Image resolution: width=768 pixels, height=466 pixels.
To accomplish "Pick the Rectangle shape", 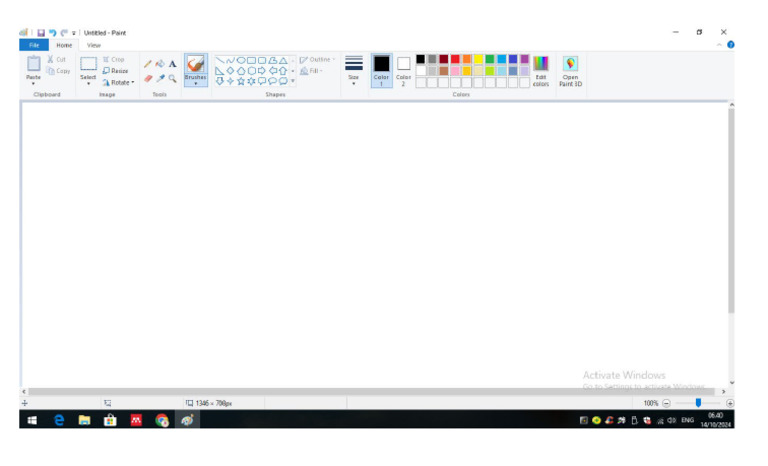I will coord(251,60).
